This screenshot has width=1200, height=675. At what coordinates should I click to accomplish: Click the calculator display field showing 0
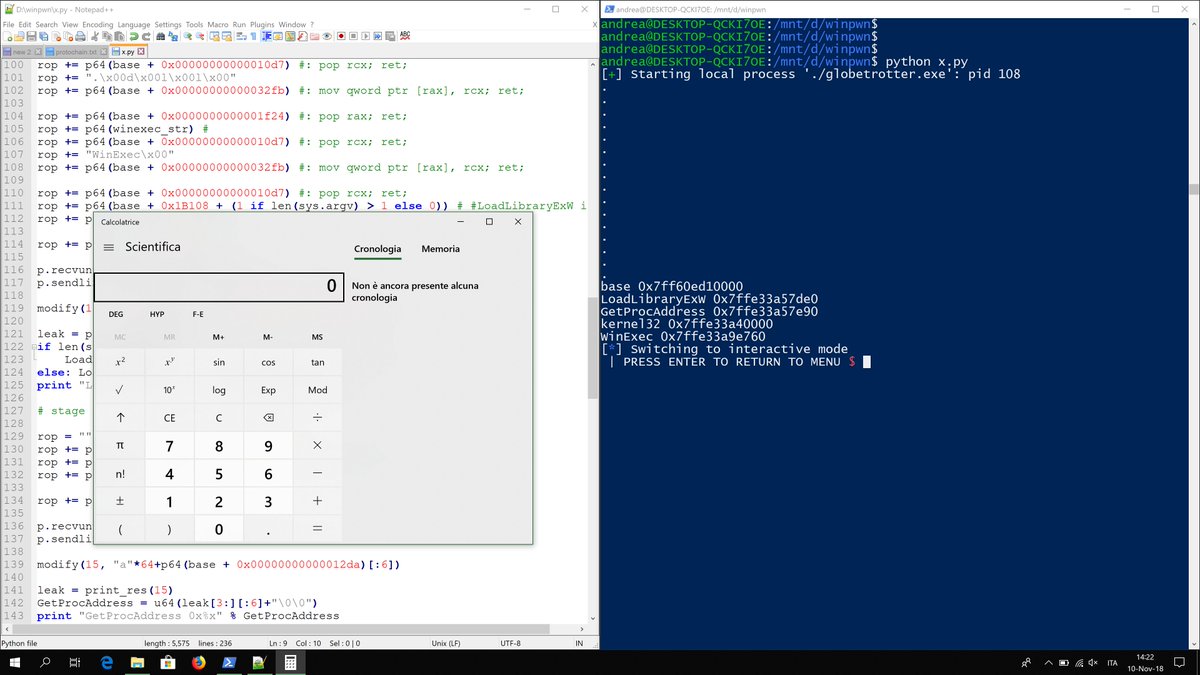[x=219, y=287]
